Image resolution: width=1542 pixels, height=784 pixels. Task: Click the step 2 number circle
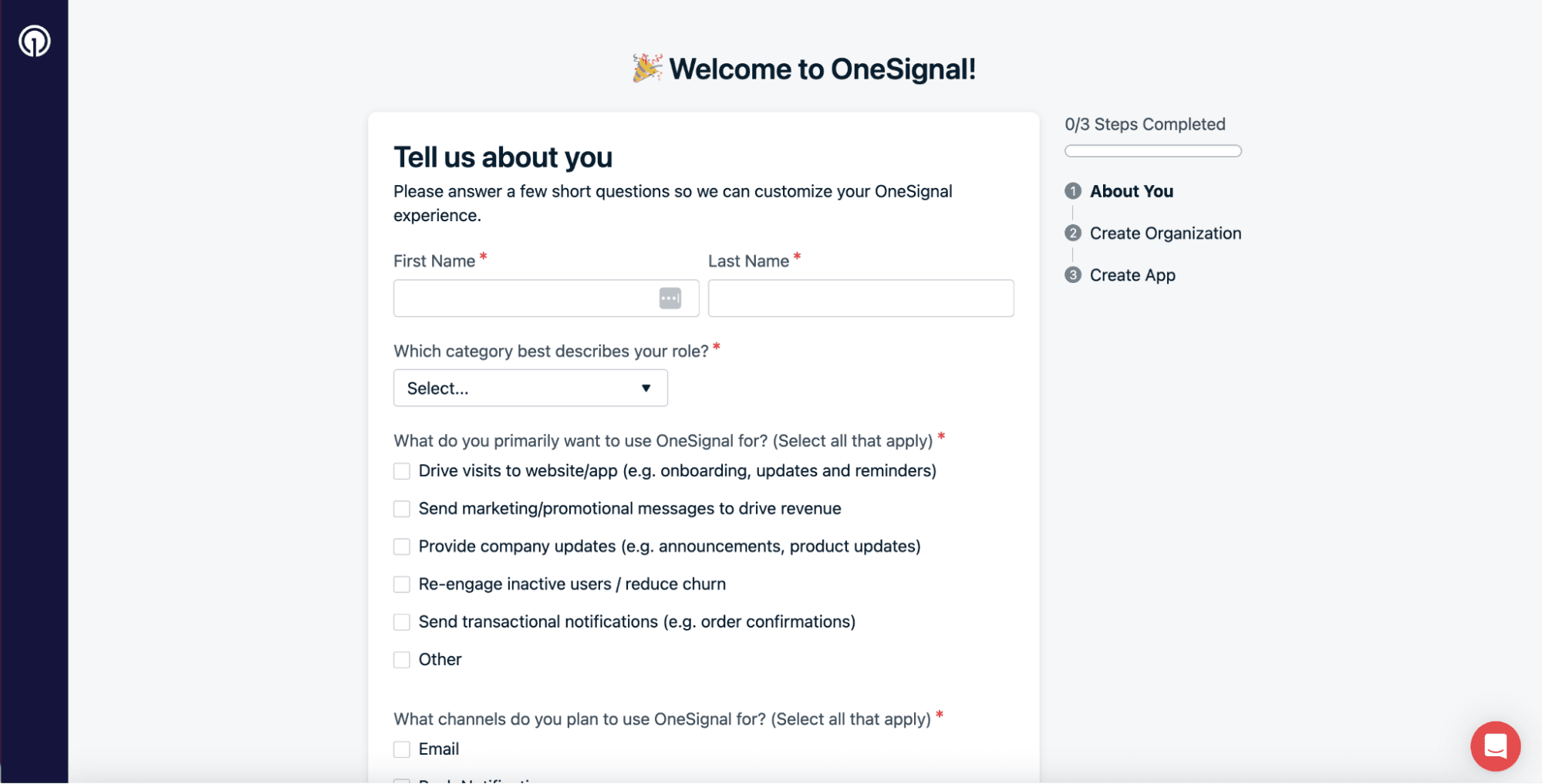pos(1072,234)
